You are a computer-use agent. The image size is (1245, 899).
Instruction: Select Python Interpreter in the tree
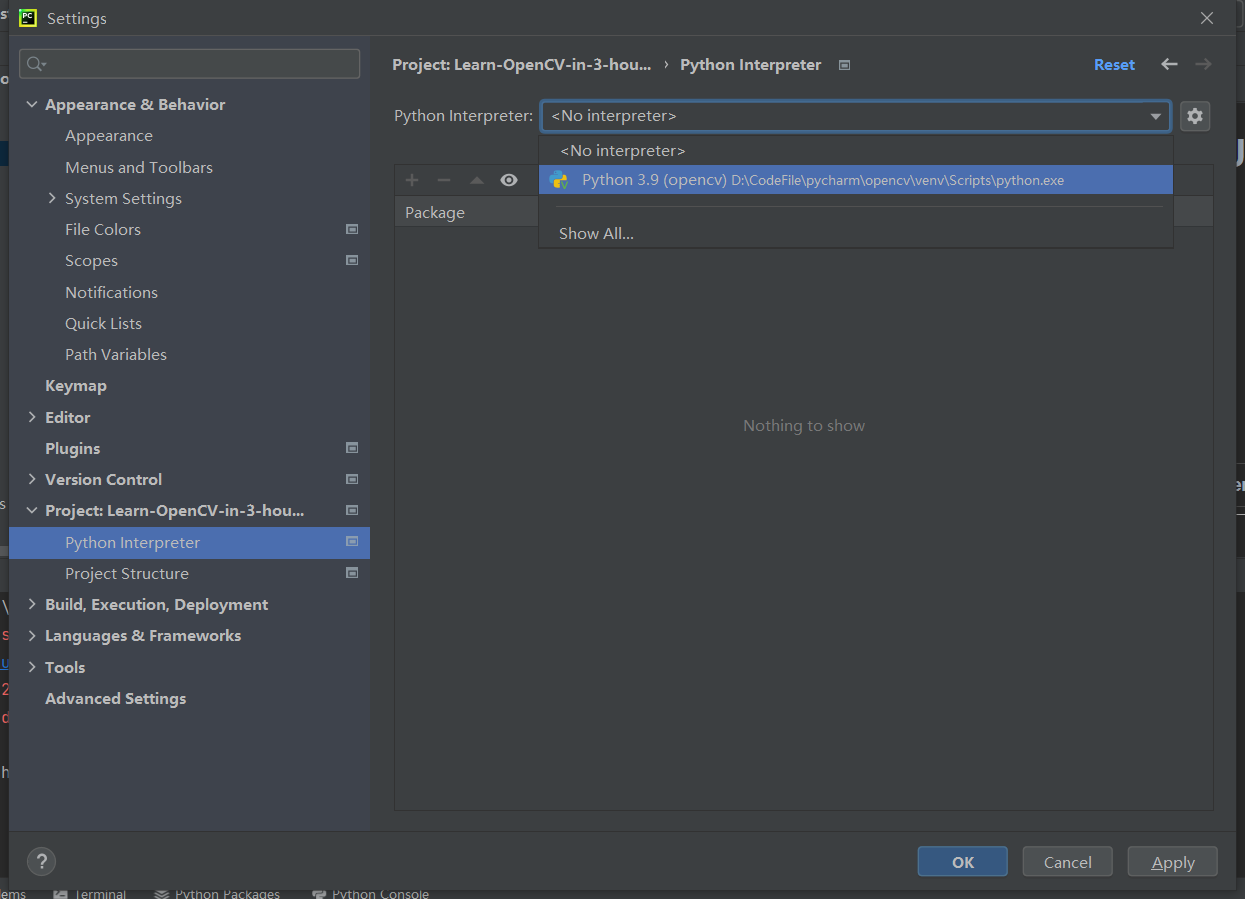coord(189,542)
